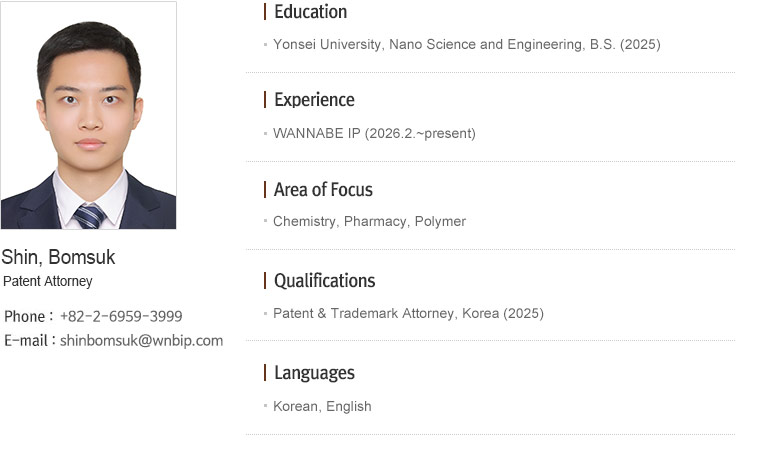Click the Yonsei University education entry

click(466, 44)
